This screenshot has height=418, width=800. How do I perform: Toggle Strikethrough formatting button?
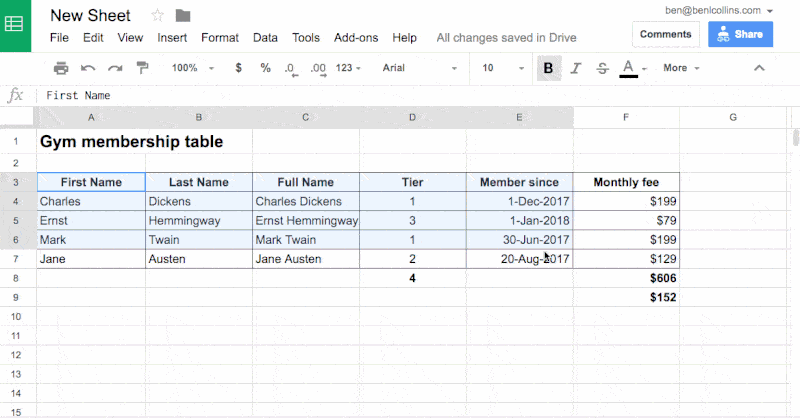602,68
